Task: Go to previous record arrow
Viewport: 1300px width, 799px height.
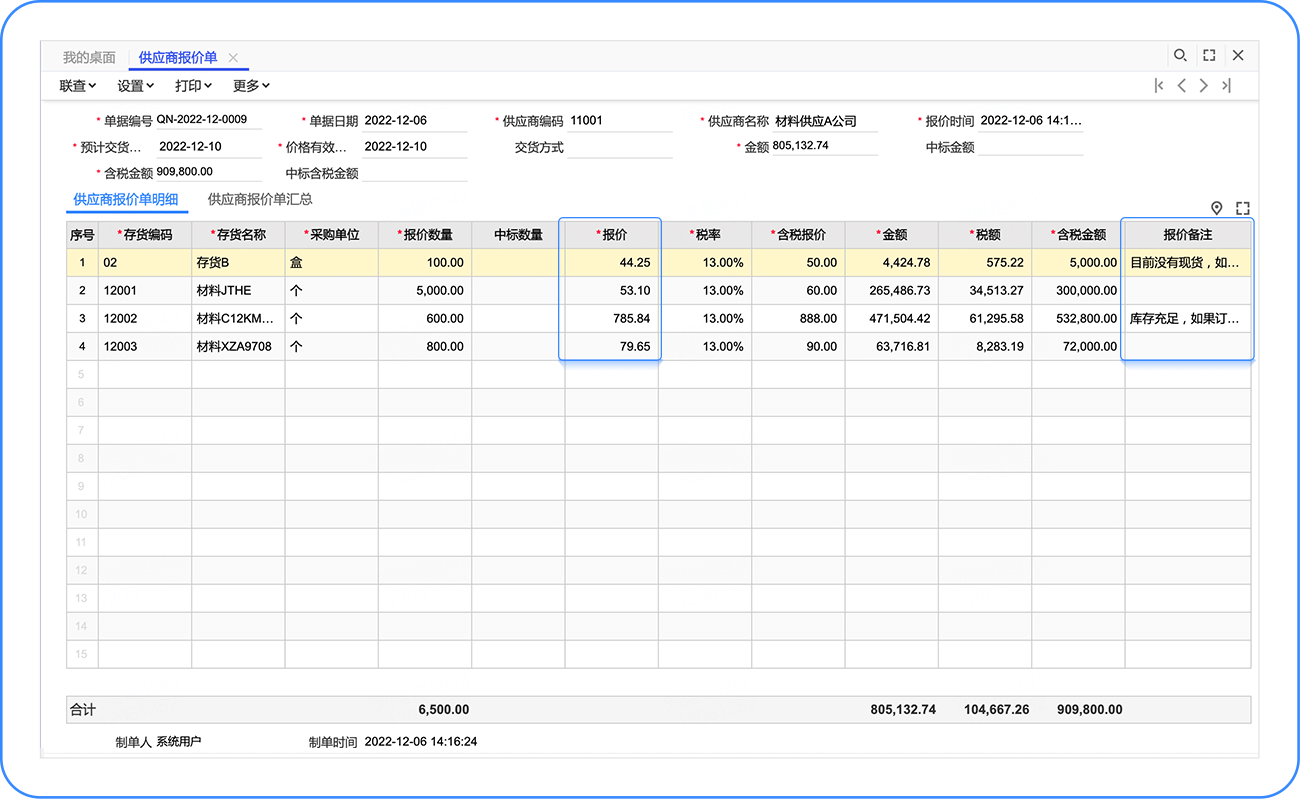Action: [x=1182, y=86]
